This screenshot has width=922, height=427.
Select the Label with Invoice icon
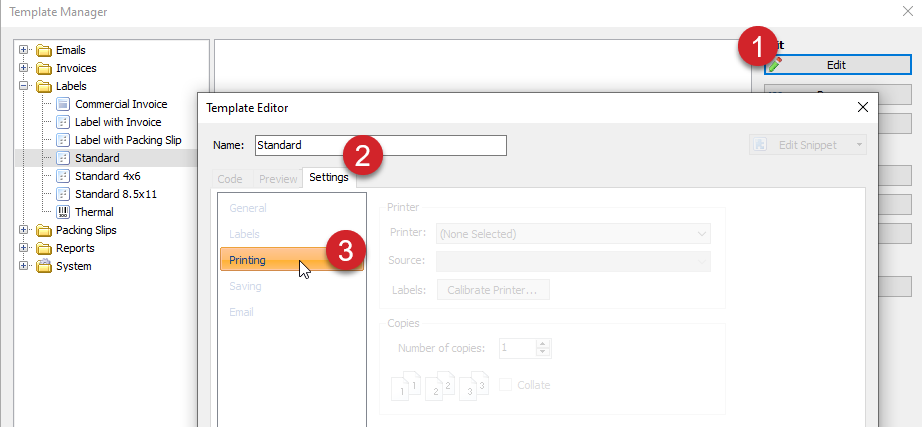click(63, 122)
